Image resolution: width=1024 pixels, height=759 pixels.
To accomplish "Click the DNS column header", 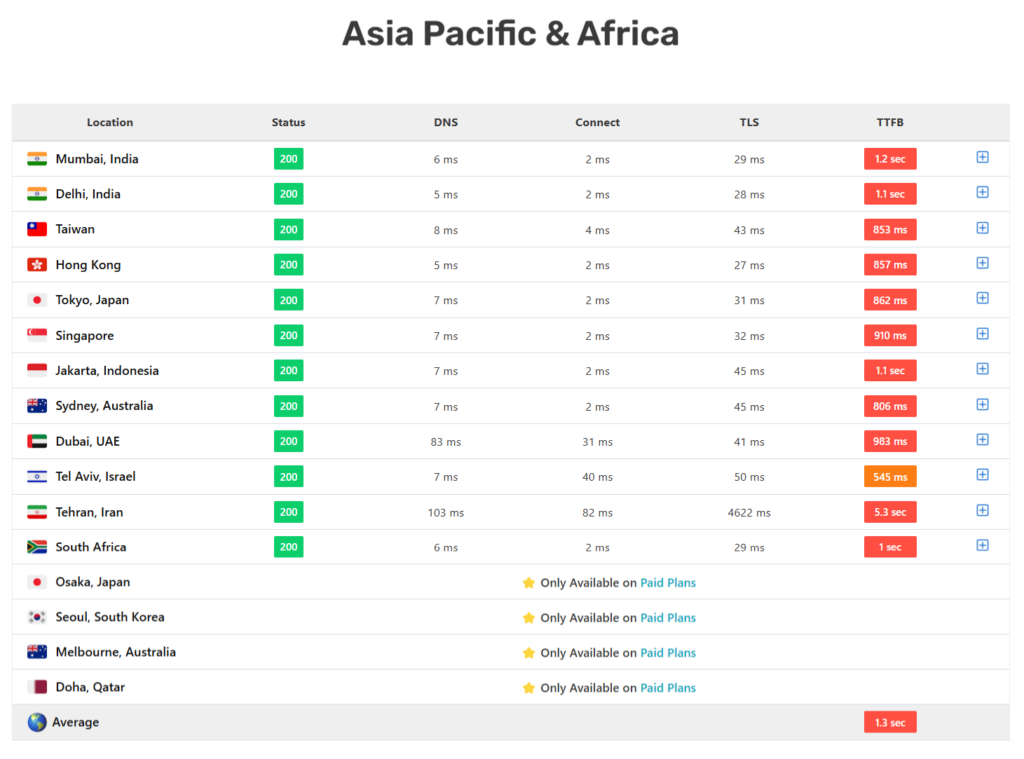I will 446,122.
